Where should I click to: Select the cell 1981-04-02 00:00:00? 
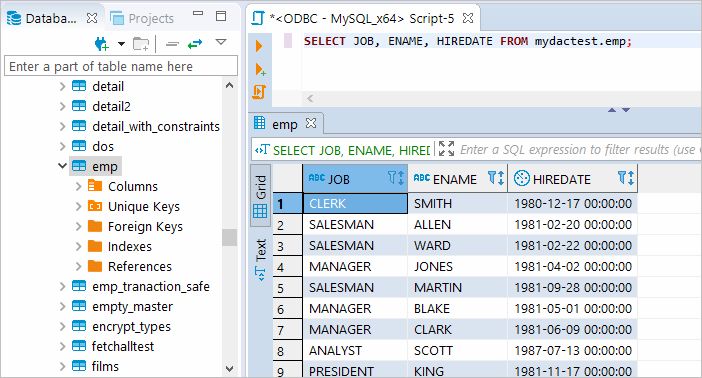(x=573, y=266)
